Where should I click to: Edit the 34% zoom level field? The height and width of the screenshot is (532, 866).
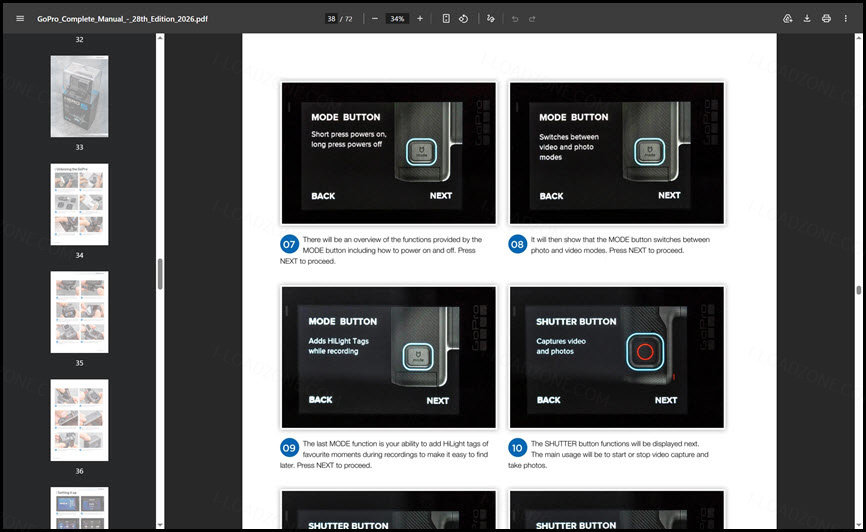click(x=397, y=18)
